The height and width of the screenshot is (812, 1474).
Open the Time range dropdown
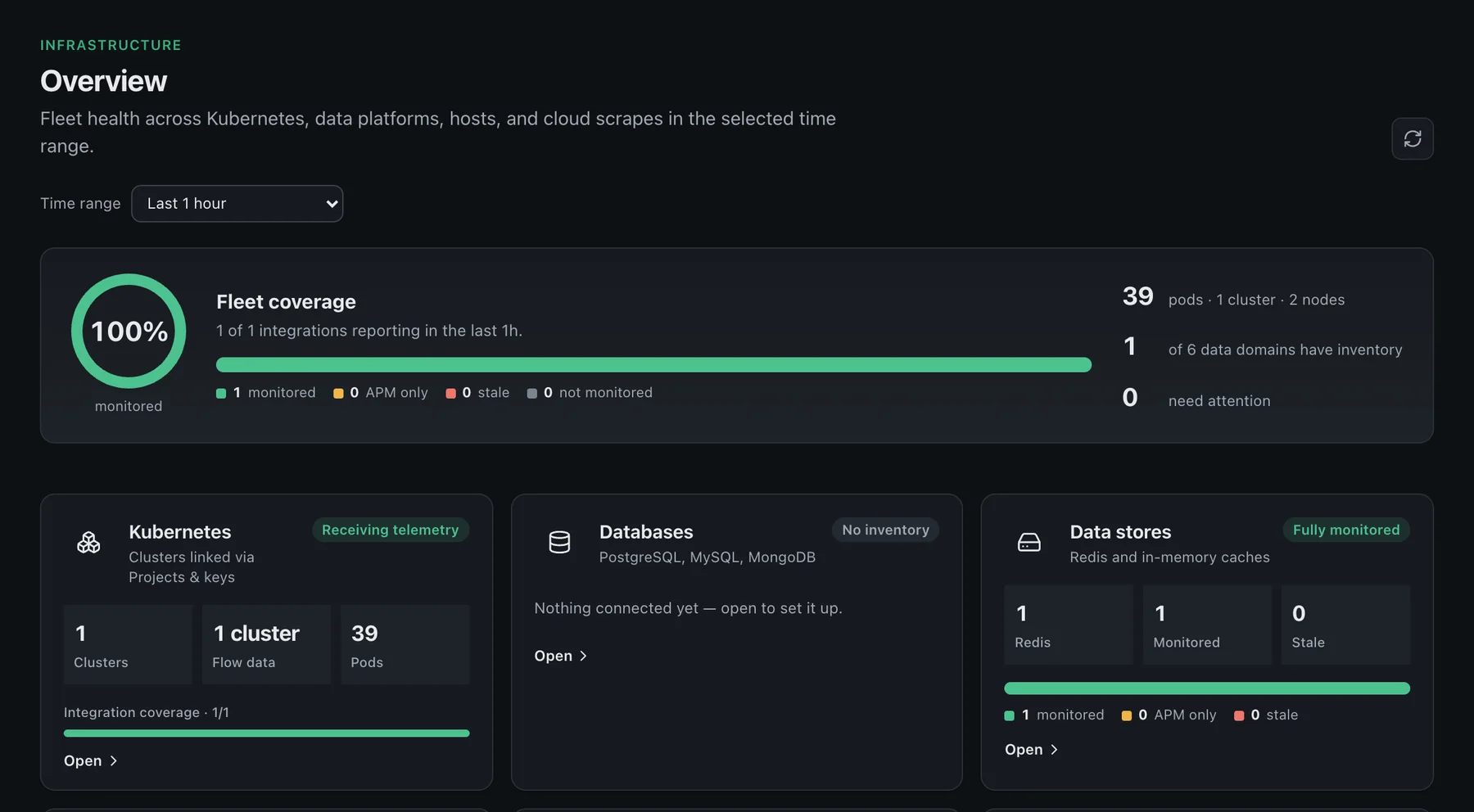pos(237,204)
